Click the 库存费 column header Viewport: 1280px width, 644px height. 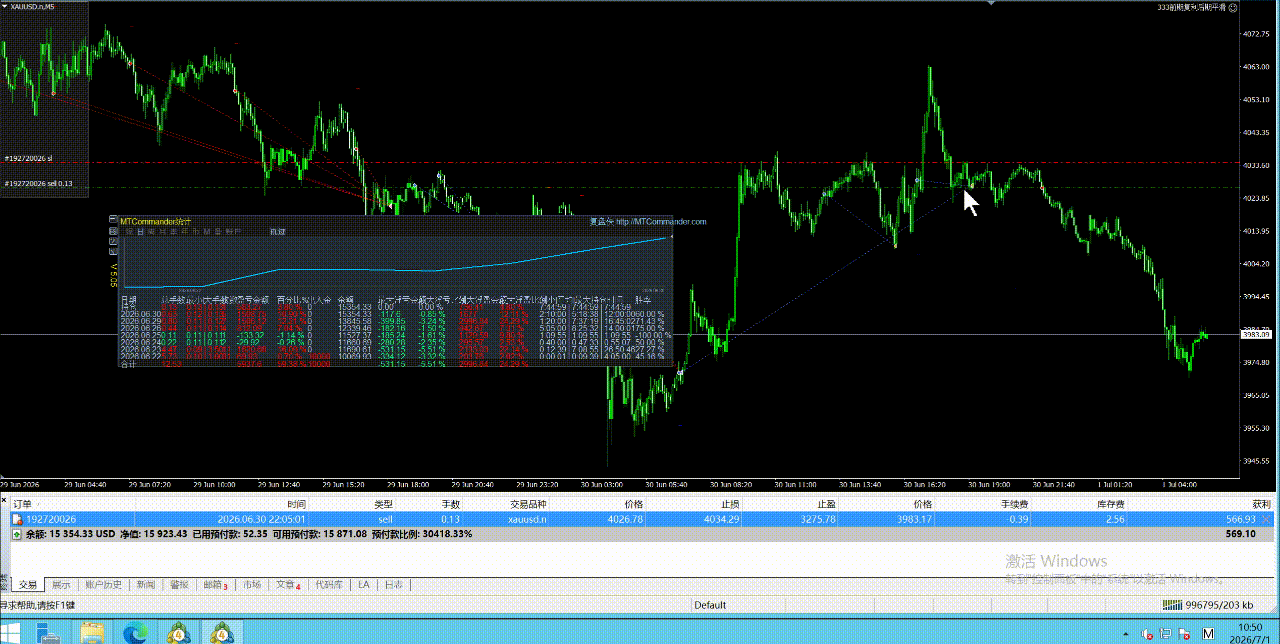(x=1110, y=505)
